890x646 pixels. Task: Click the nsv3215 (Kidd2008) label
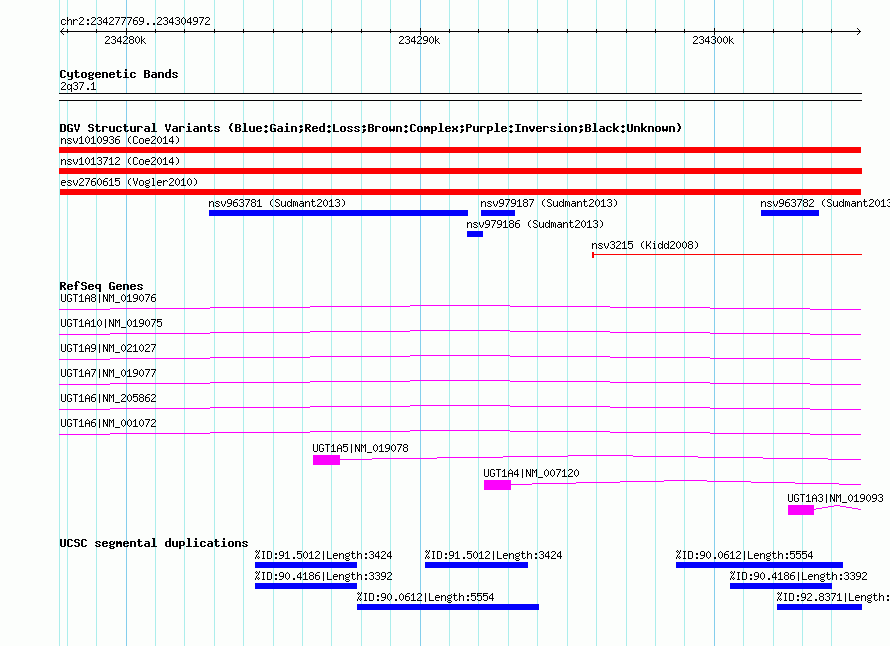[645, 245]
